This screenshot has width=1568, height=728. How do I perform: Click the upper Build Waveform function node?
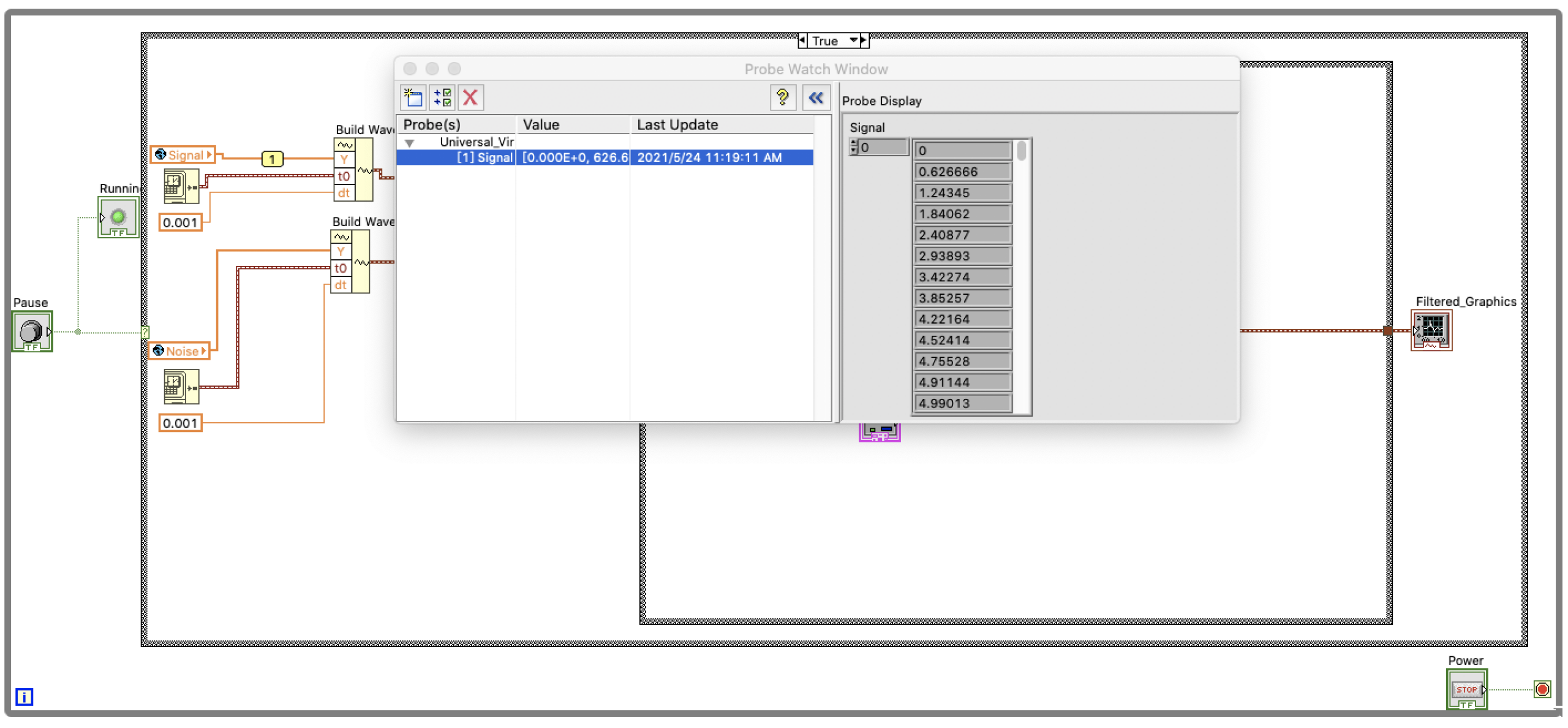point(363,170)
